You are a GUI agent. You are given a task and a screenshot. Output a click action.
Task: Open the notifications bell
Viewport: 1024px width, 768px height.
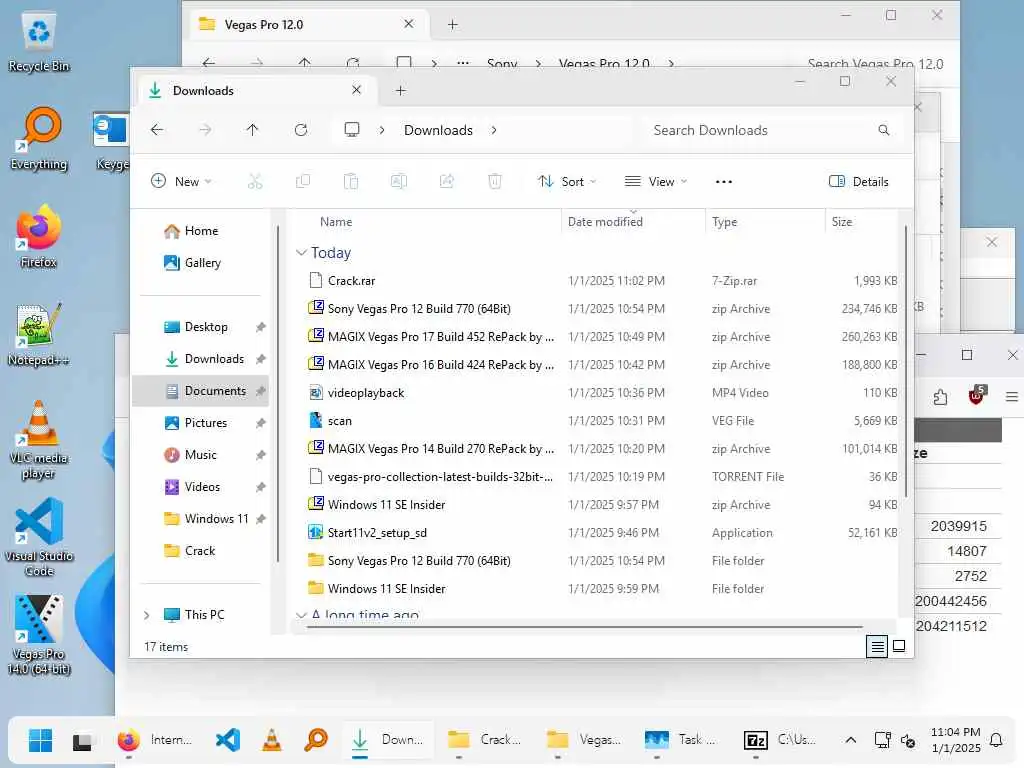997,741
